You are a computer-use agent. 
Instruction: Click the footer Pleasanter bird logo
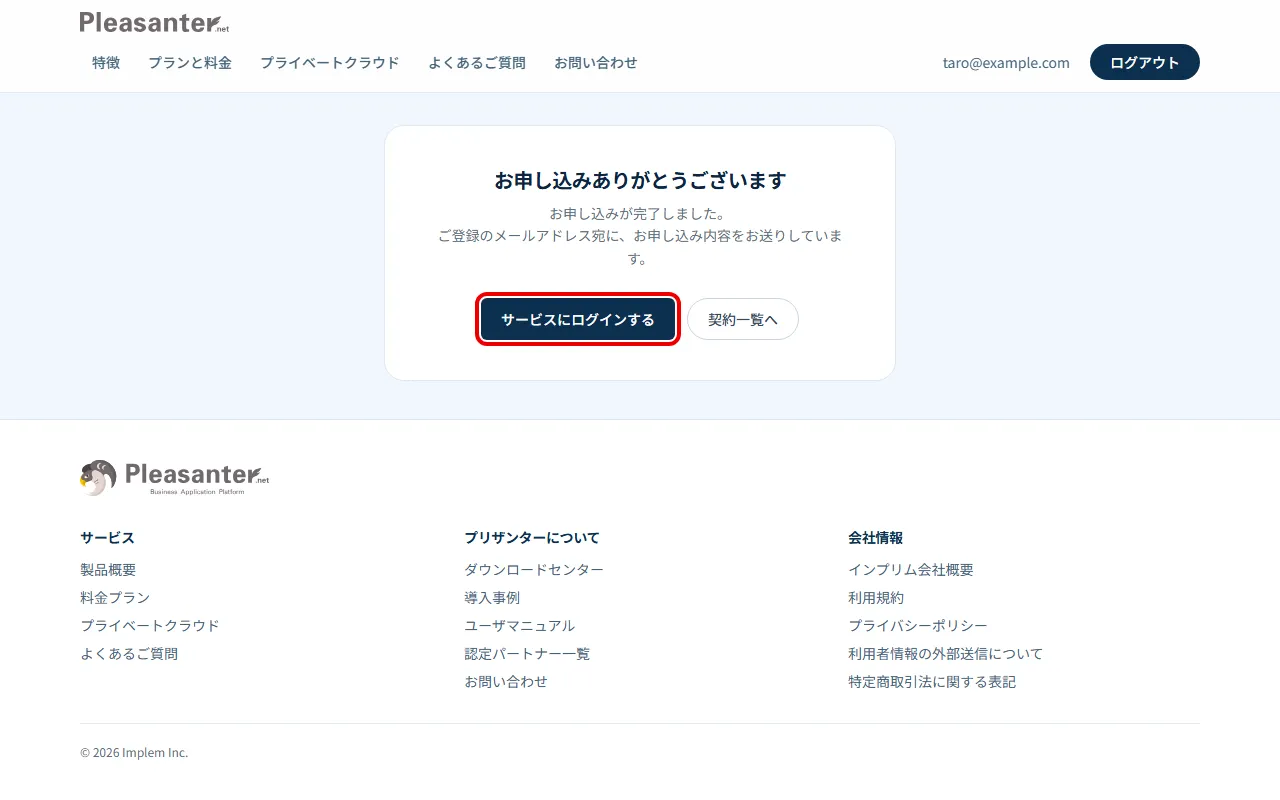tap(175, 478)
